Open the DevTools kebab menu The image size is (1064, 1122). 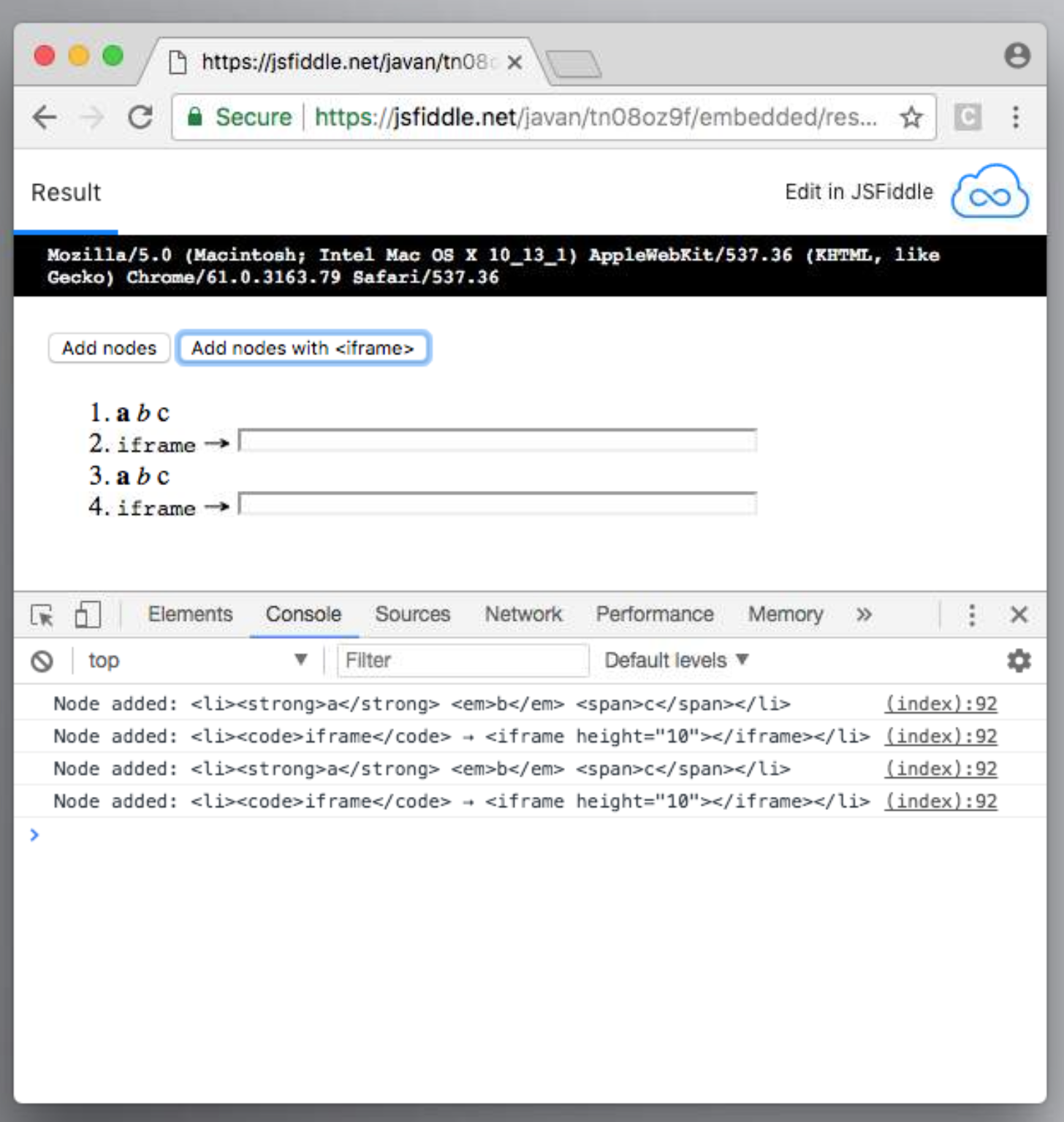972,614
